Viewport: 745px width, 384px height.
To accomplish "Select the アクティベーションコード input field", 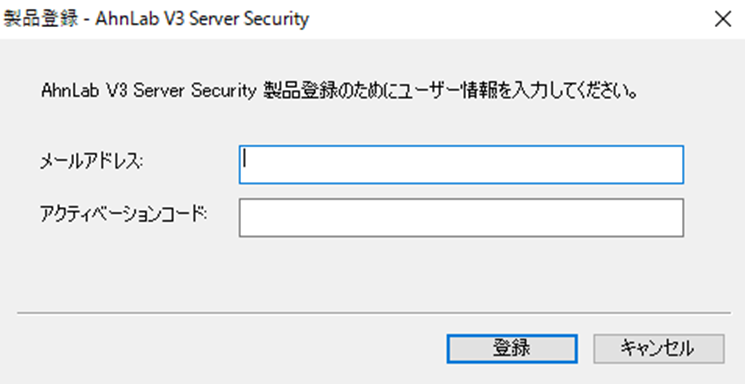I will pos(461,218).
